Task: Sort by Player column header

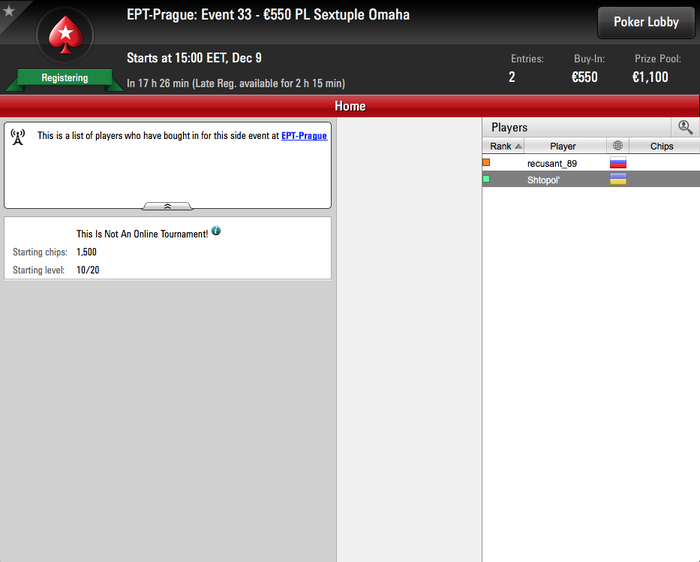Action: (565, 146)
